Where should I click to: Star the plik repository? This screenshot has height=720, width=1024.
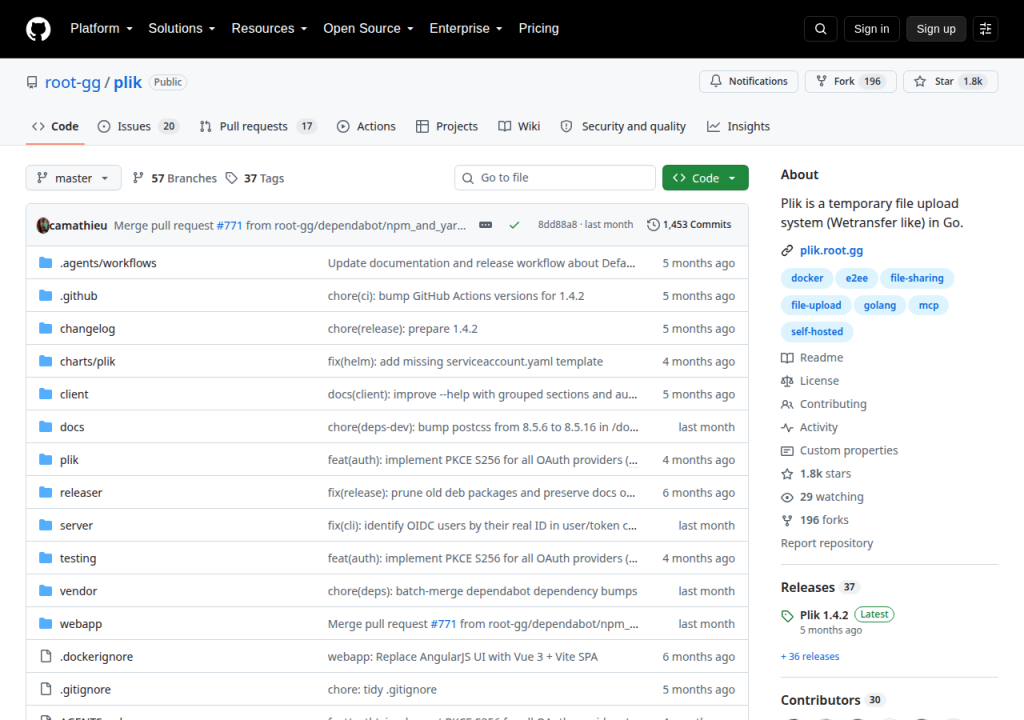pos(950,81)
